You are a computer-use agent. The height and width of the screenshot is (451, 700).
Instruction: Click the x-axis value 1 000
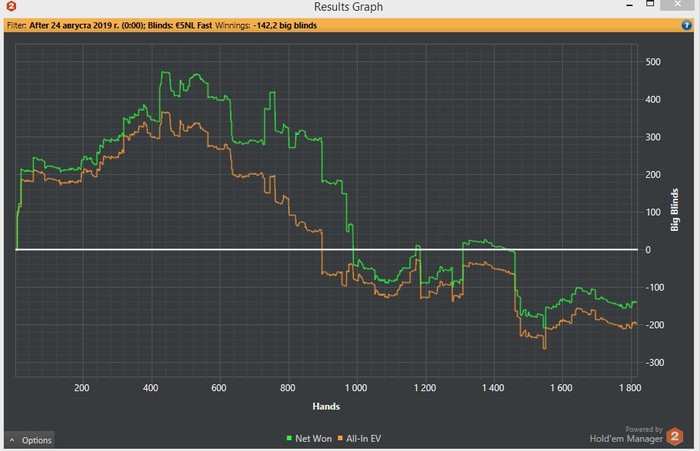click(x=356, y=388)
